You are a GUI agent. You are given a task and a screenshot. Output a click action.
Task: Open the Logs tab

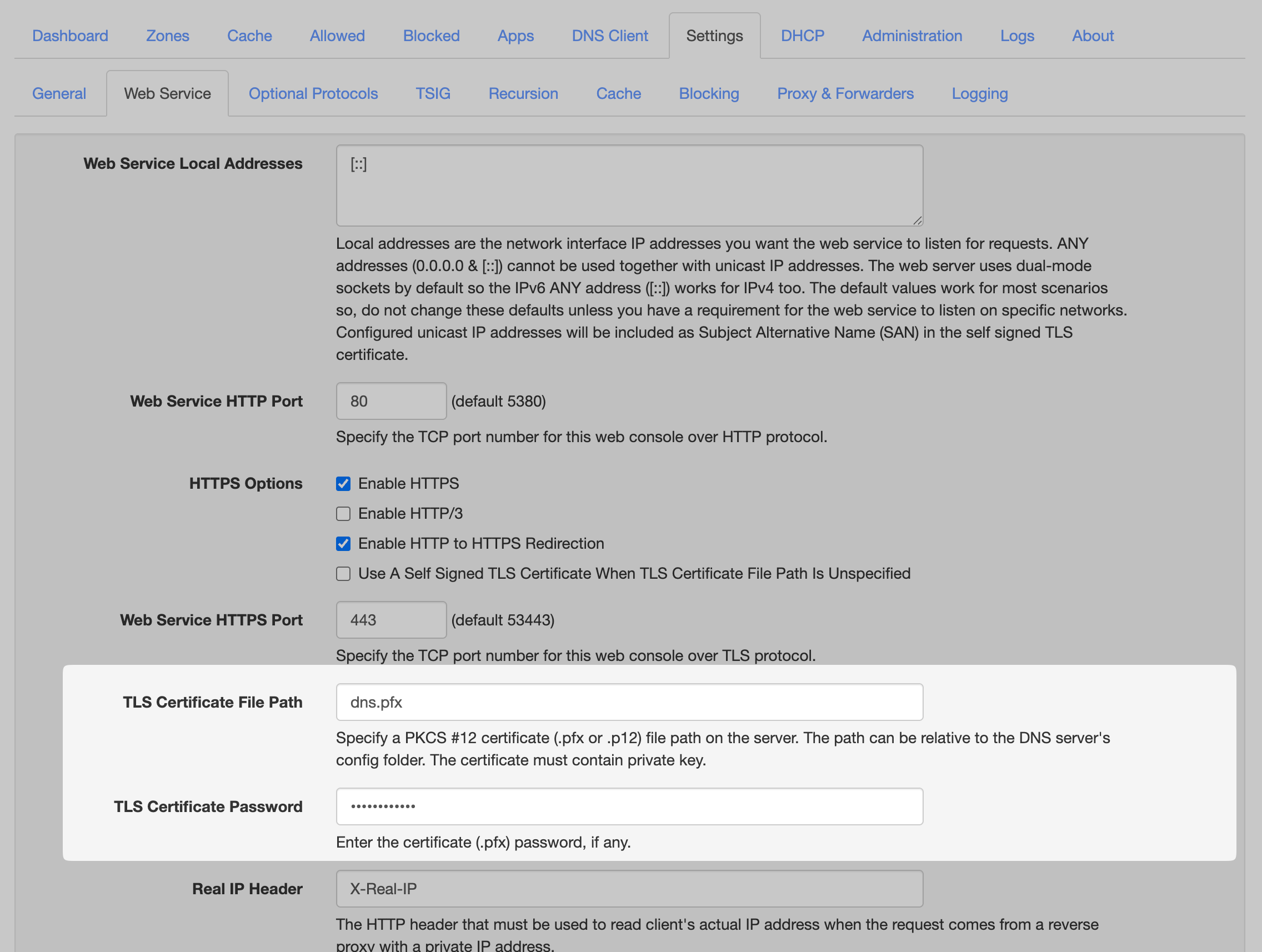[1016, 36]
